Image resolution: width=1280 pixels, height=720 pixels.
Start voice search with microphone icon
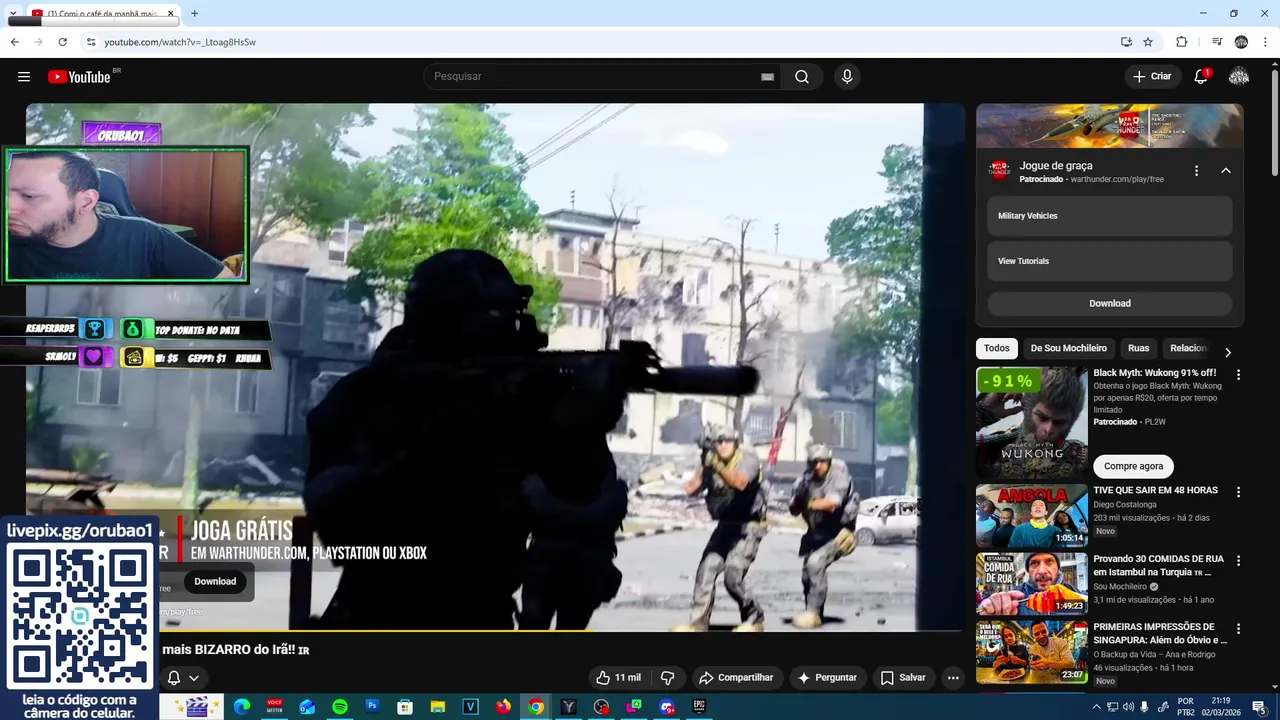(x=847, y=77)
